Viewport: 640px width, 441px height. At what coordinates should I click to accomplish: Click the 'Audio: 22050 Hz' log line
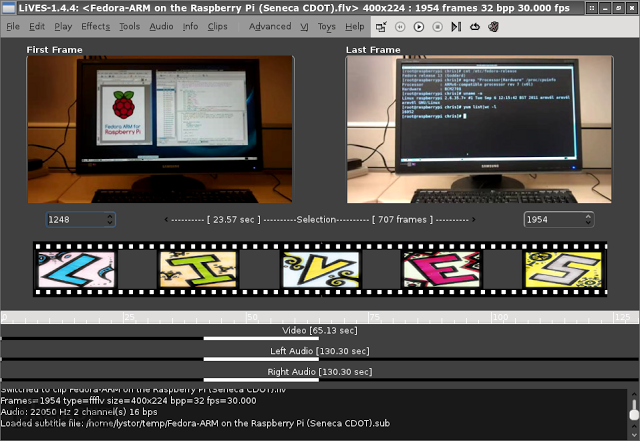79,412
